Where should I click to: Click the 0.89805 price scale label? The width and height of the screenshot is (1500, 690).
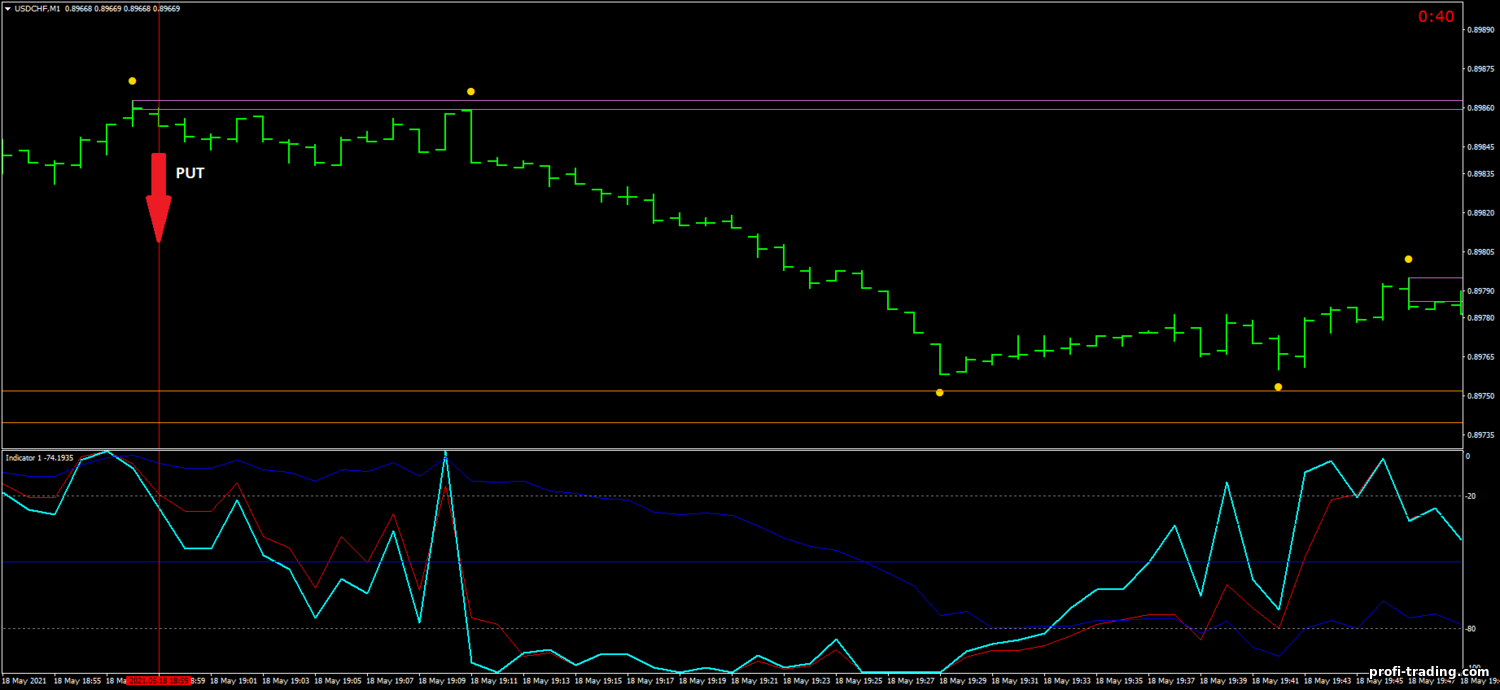click(1480, 252)
